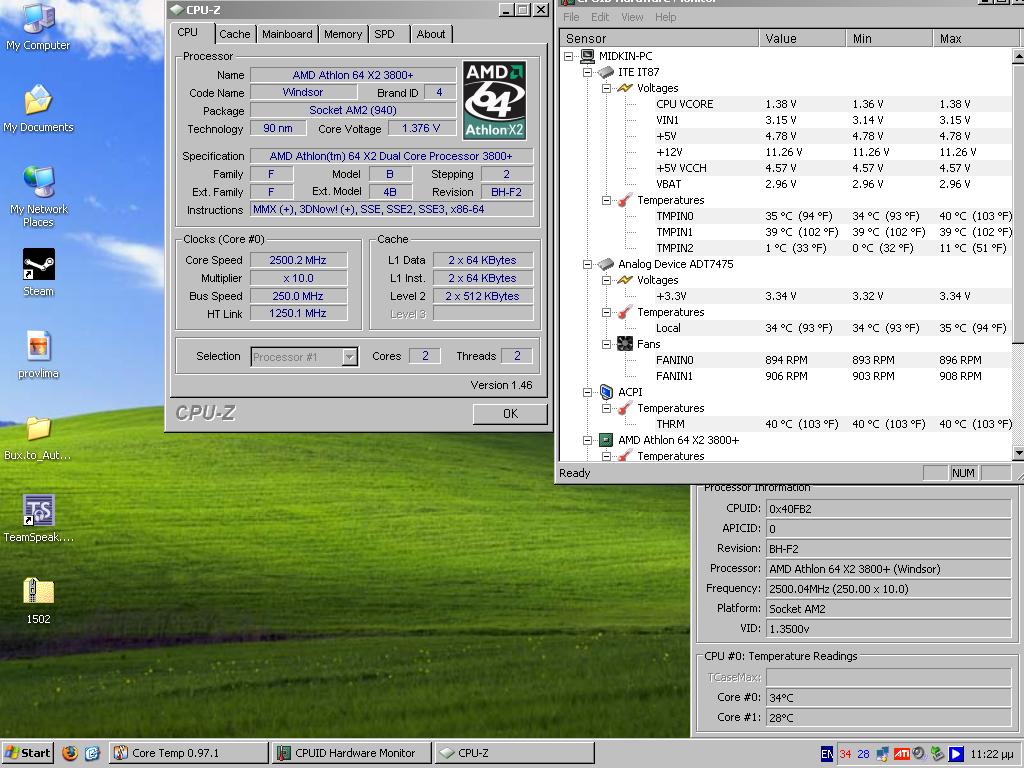The height and width of the screenshot is (768, 1024).
Task: Open the My Computer desktop icon
Action: pyautogui.click(x=38, y=26)
